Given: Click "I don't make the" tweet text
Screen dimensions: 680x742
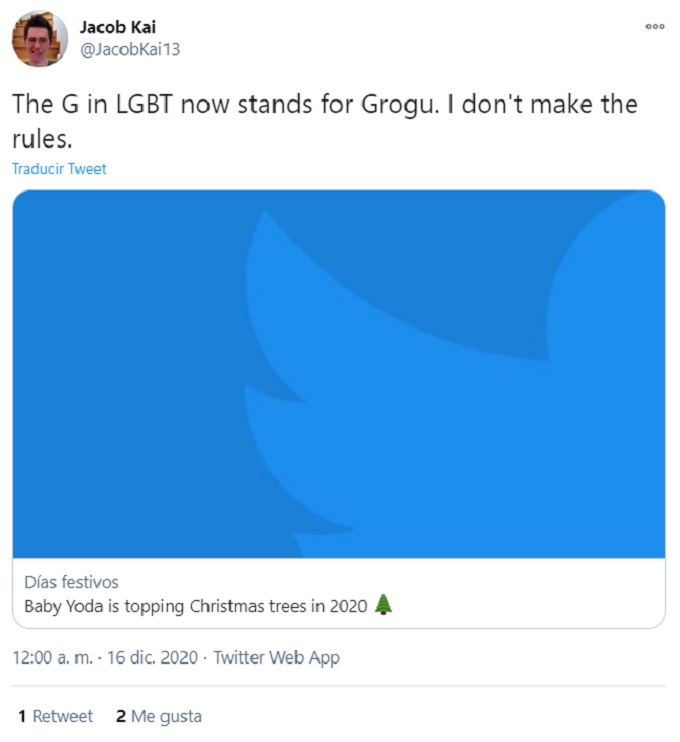Looking at the screenshot, I should coord(542,104).
